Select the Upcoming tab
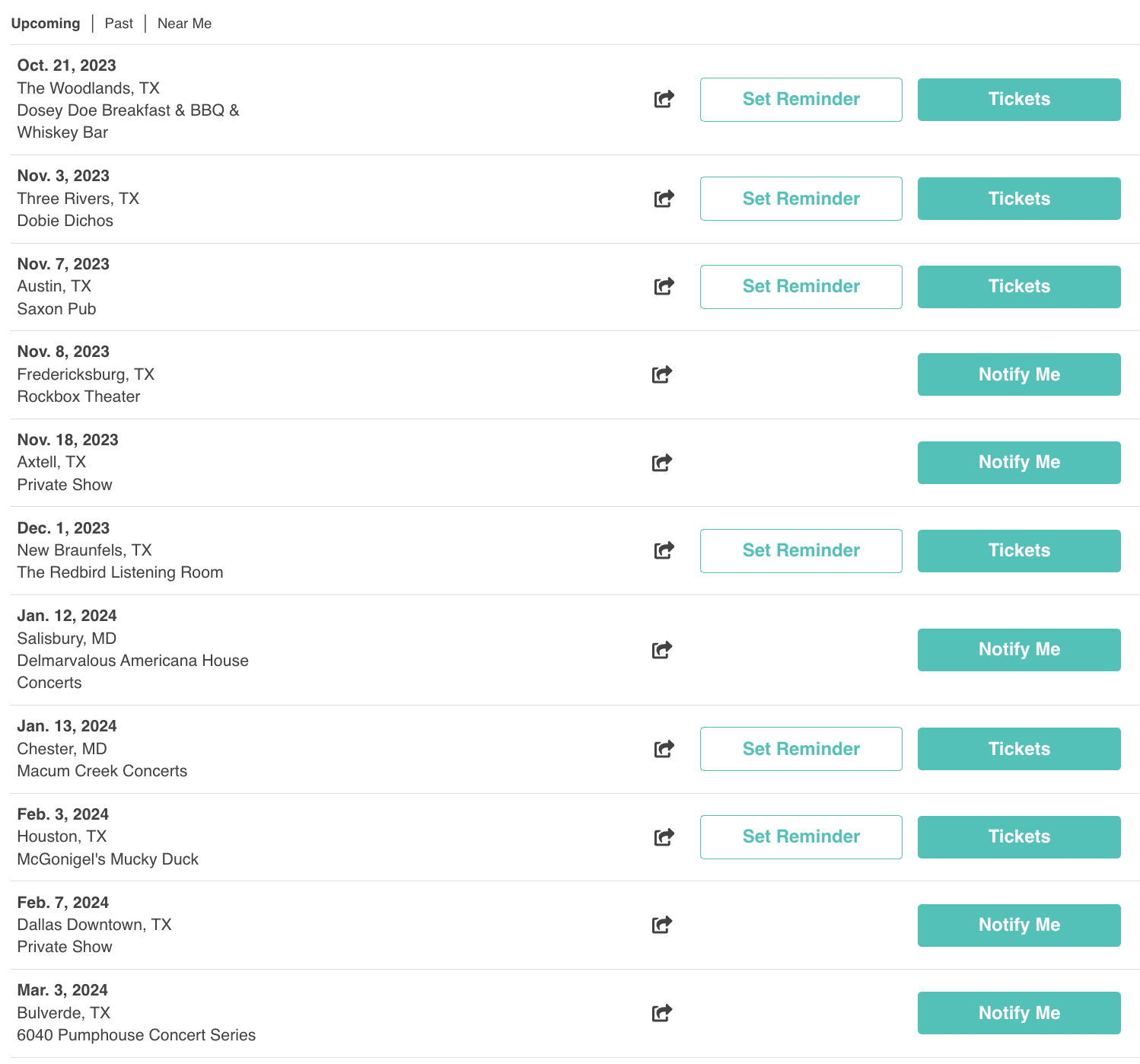This screenshot has height=1064, width=1140. click(46, 24)
